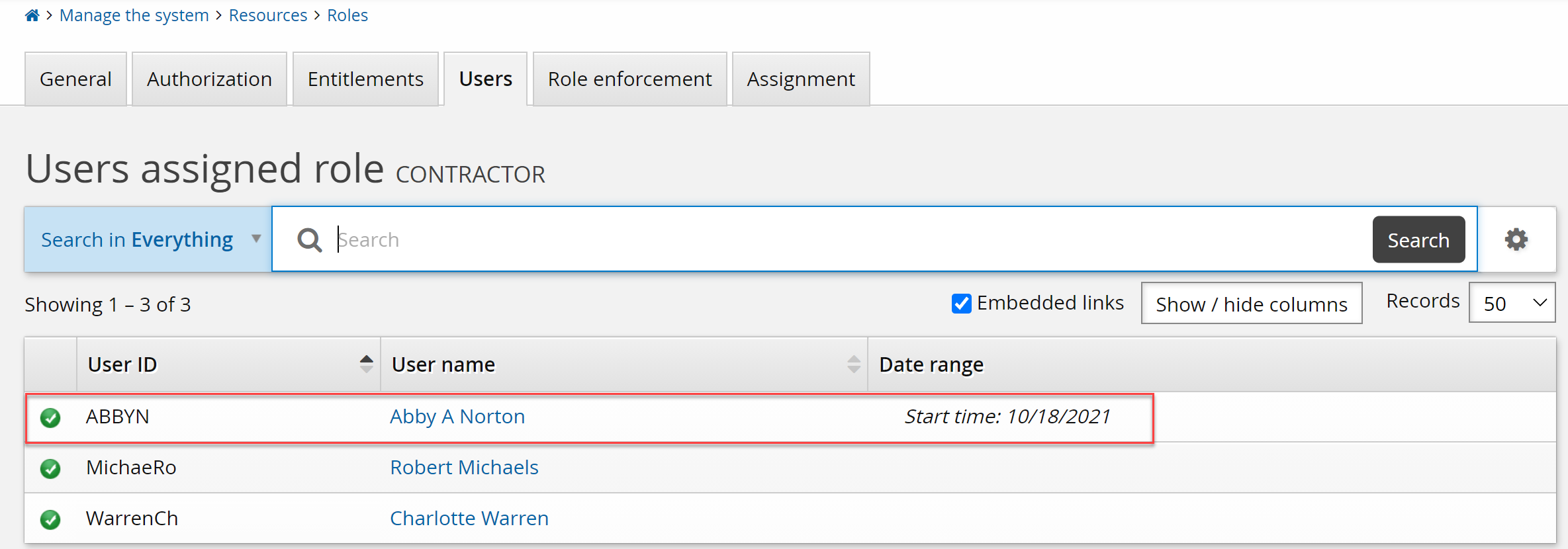1568x549 pixels.
Task: Open the Records per page dropdown
Action: (1512, 303)
